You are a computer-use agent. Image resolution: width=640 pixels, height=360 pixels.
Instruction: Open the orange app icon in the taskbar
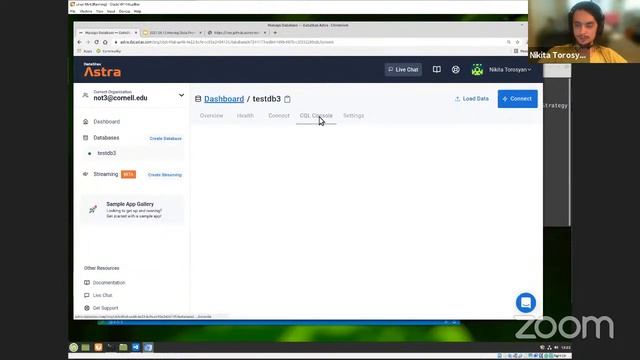pos(98,347)
